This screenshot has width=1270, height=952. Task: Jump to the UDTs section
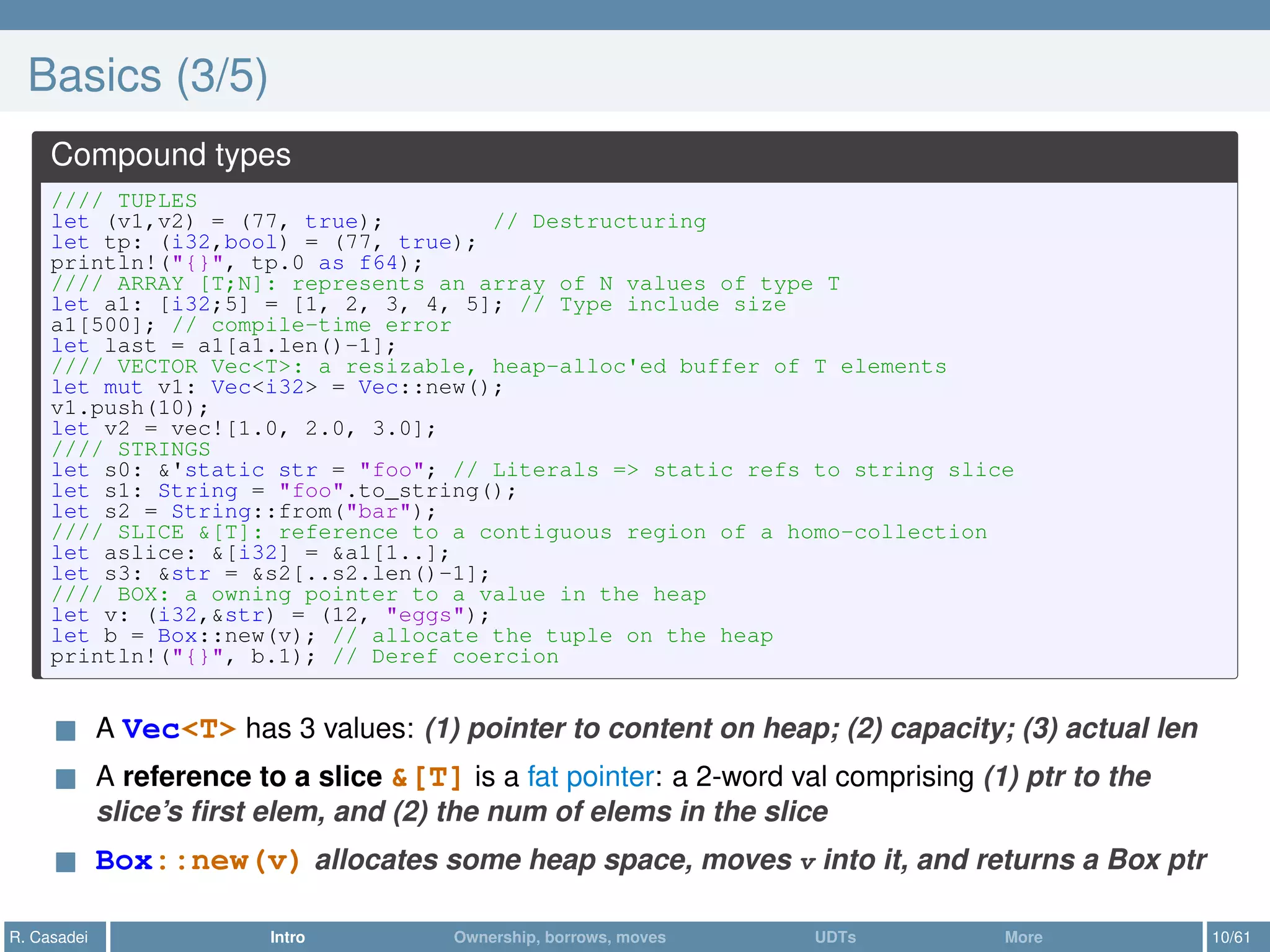(835, 937)
